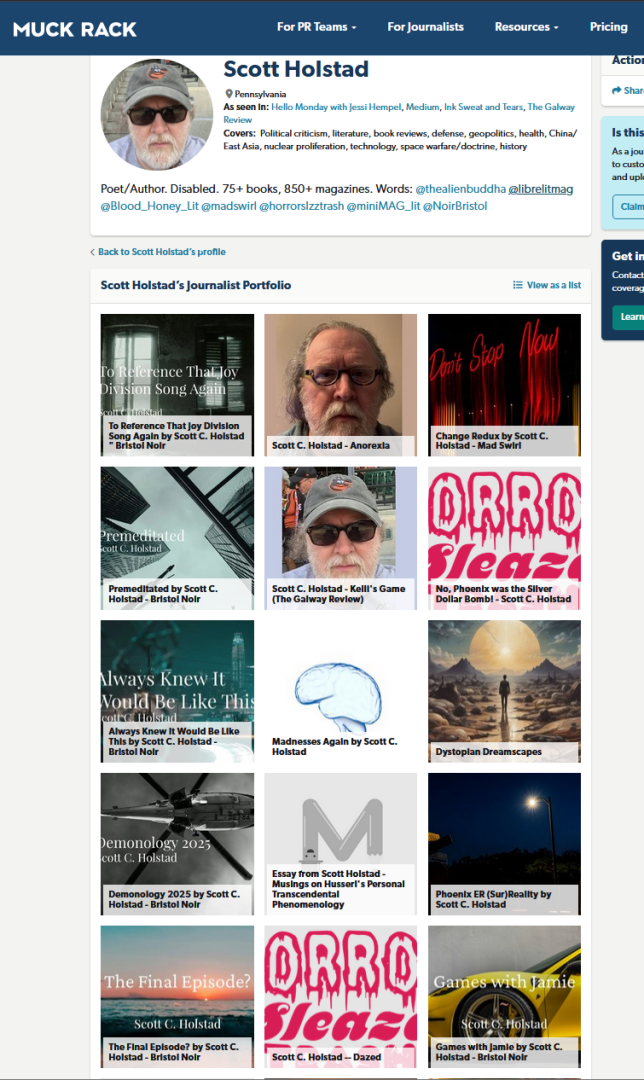
Task: Open the Change Redux neon sign tile
Action: click(504, 385)
